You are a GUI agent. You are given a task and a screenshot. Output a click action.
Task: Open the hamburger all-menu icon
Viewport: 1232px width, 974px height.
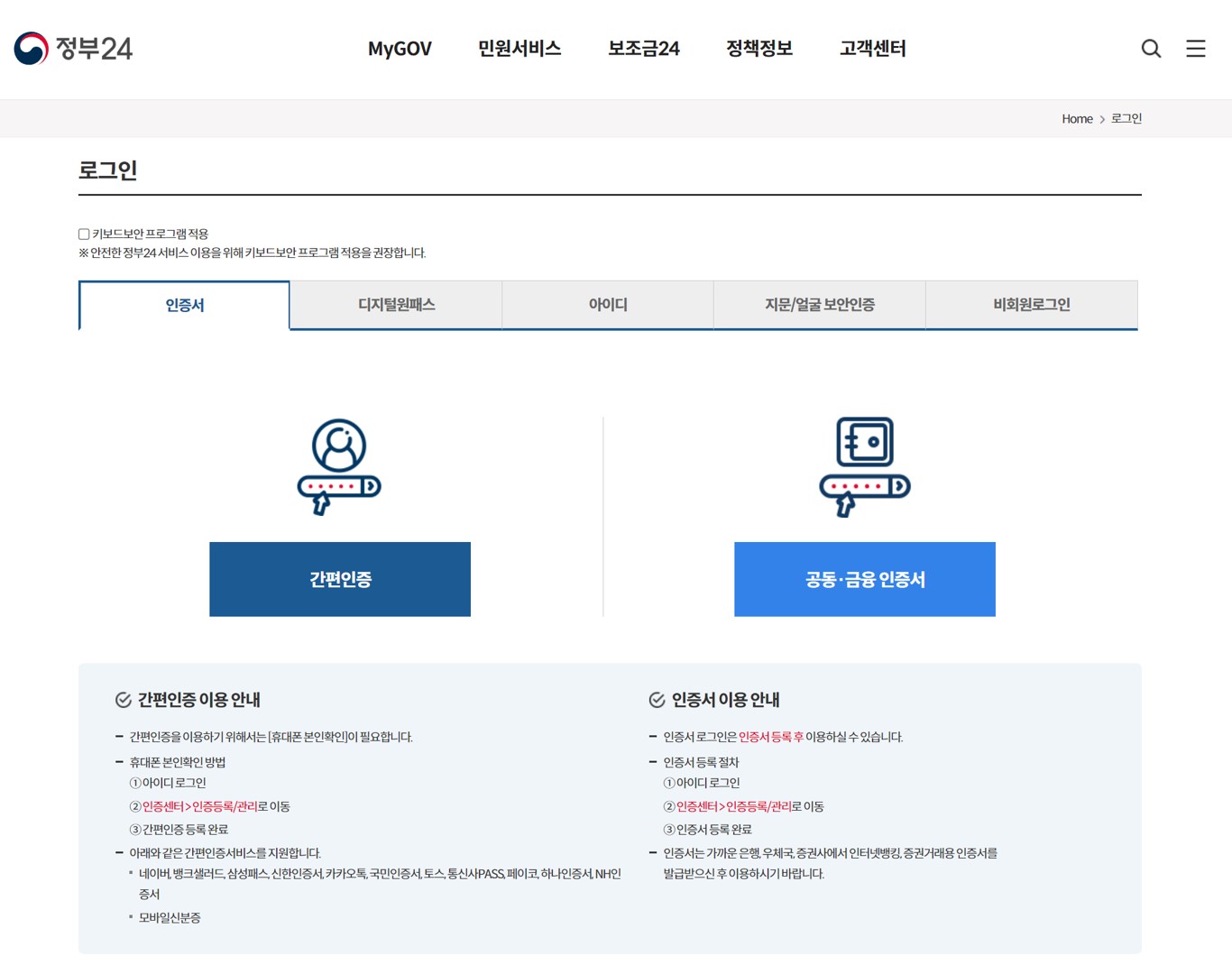click(x=1196, y=49)
